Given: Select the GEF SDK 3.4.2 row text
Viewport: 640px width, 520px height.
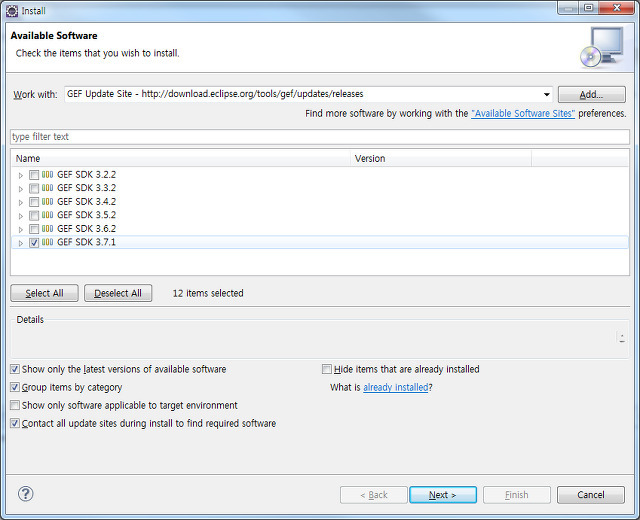Looking at the screenshot, I should pos(87,202).
